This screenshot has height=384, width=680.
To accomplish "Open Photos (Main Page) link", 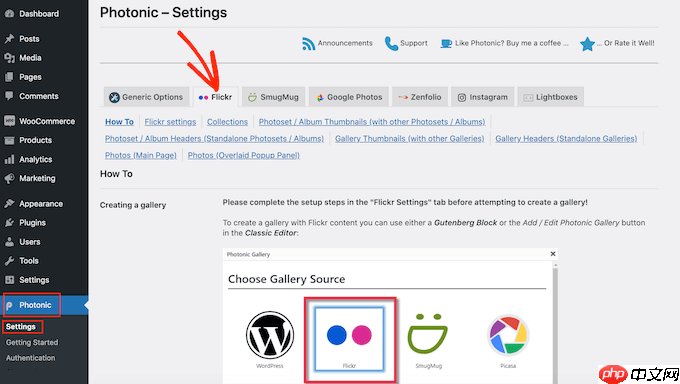I will tap(141, 155).
